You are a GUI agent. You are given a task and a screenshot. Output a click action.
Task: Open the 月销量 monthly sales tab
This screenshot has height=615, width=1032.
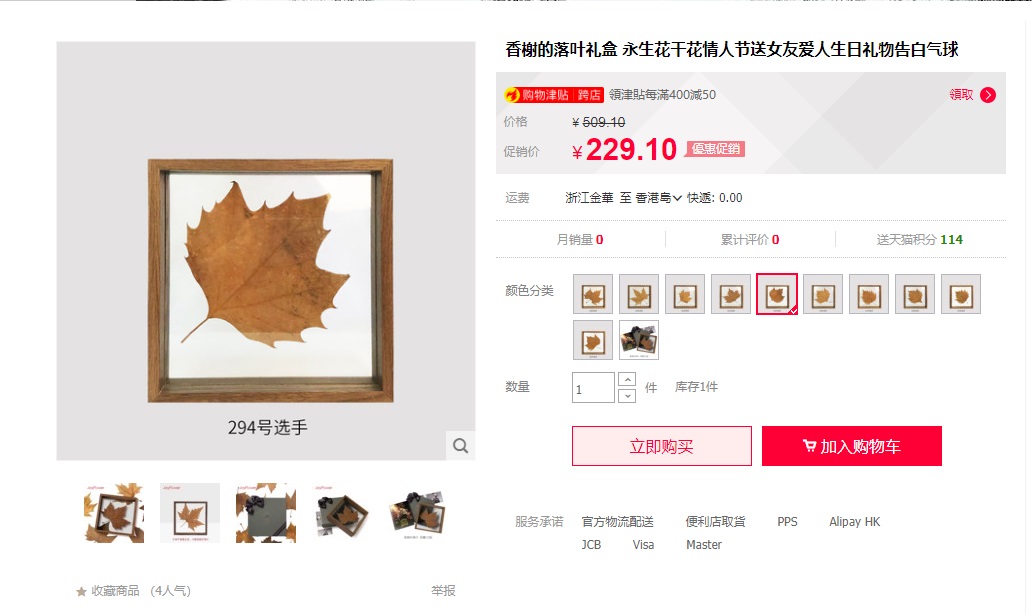tap(580, 240)
